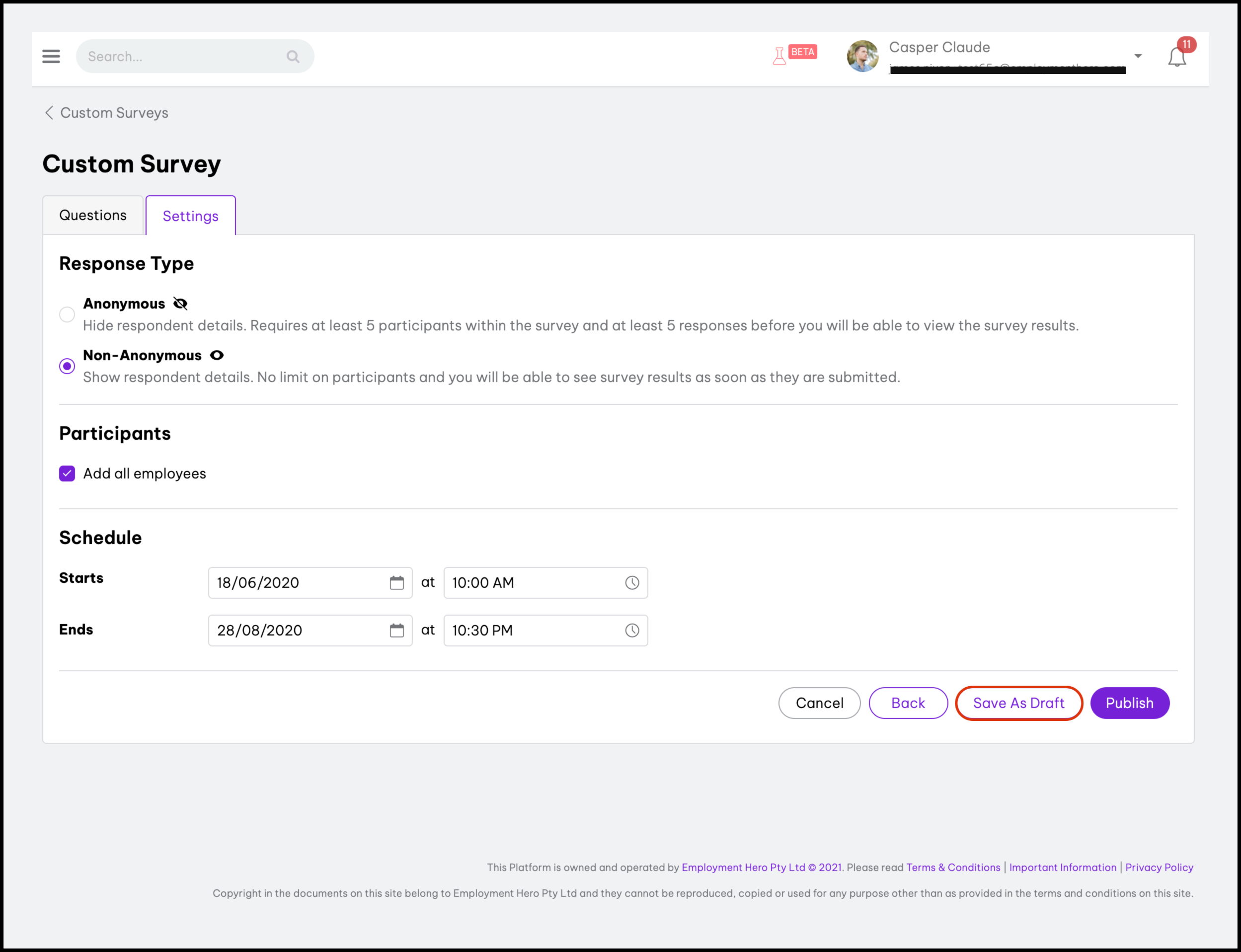Open the notifications bell
The image size is (1241, 952).
click(x=1176, y=57)
